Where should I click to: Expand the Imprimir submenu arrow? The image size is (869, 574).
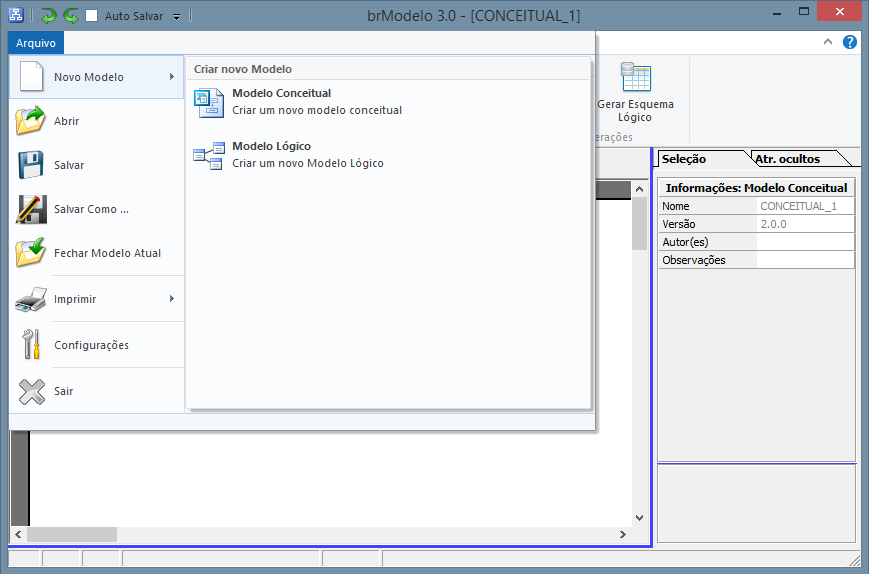pos(172,299)
